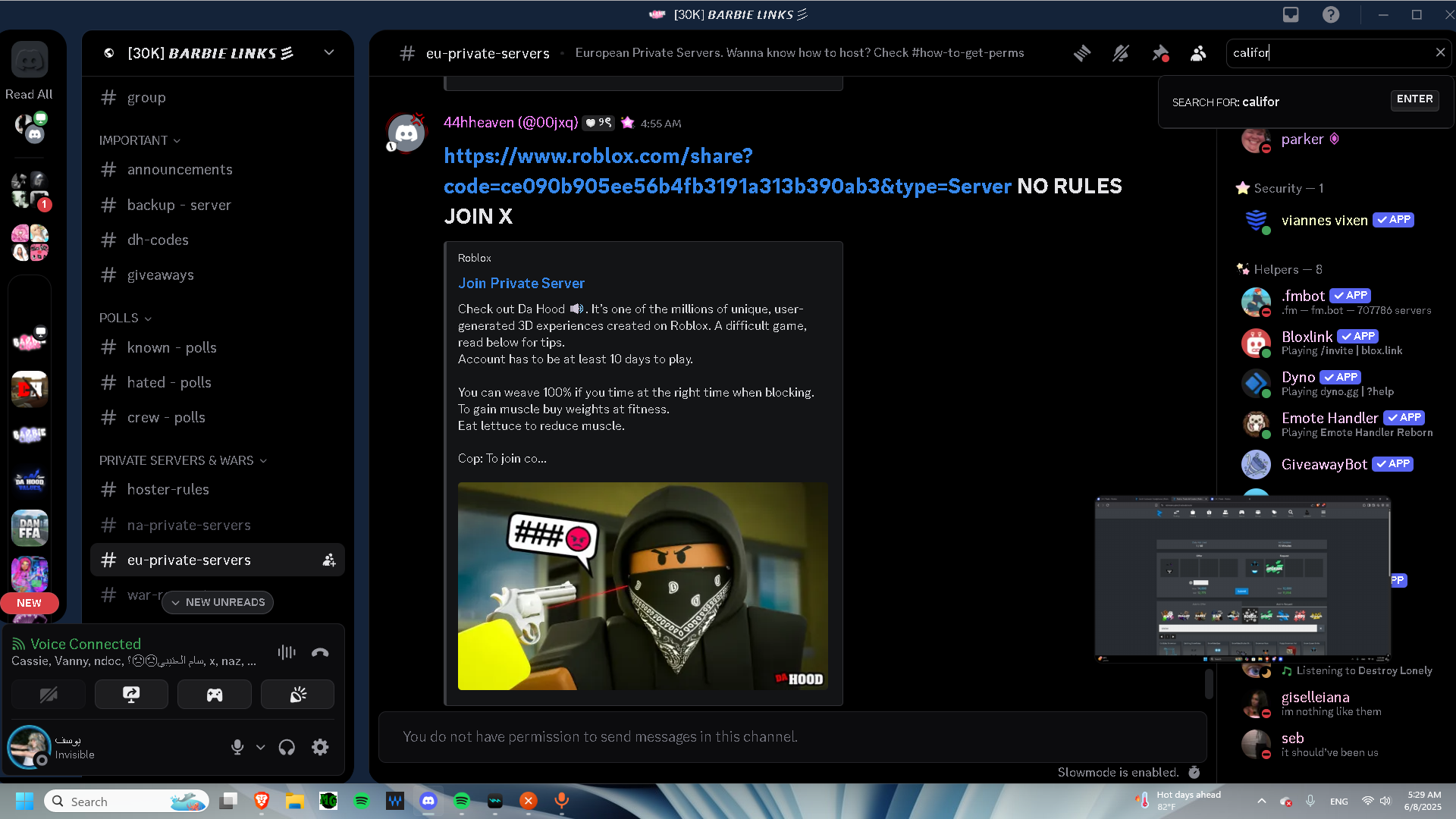Start an activity with the game controller icon
This screenshot has width=1456, height=819.
click(215, 695)
